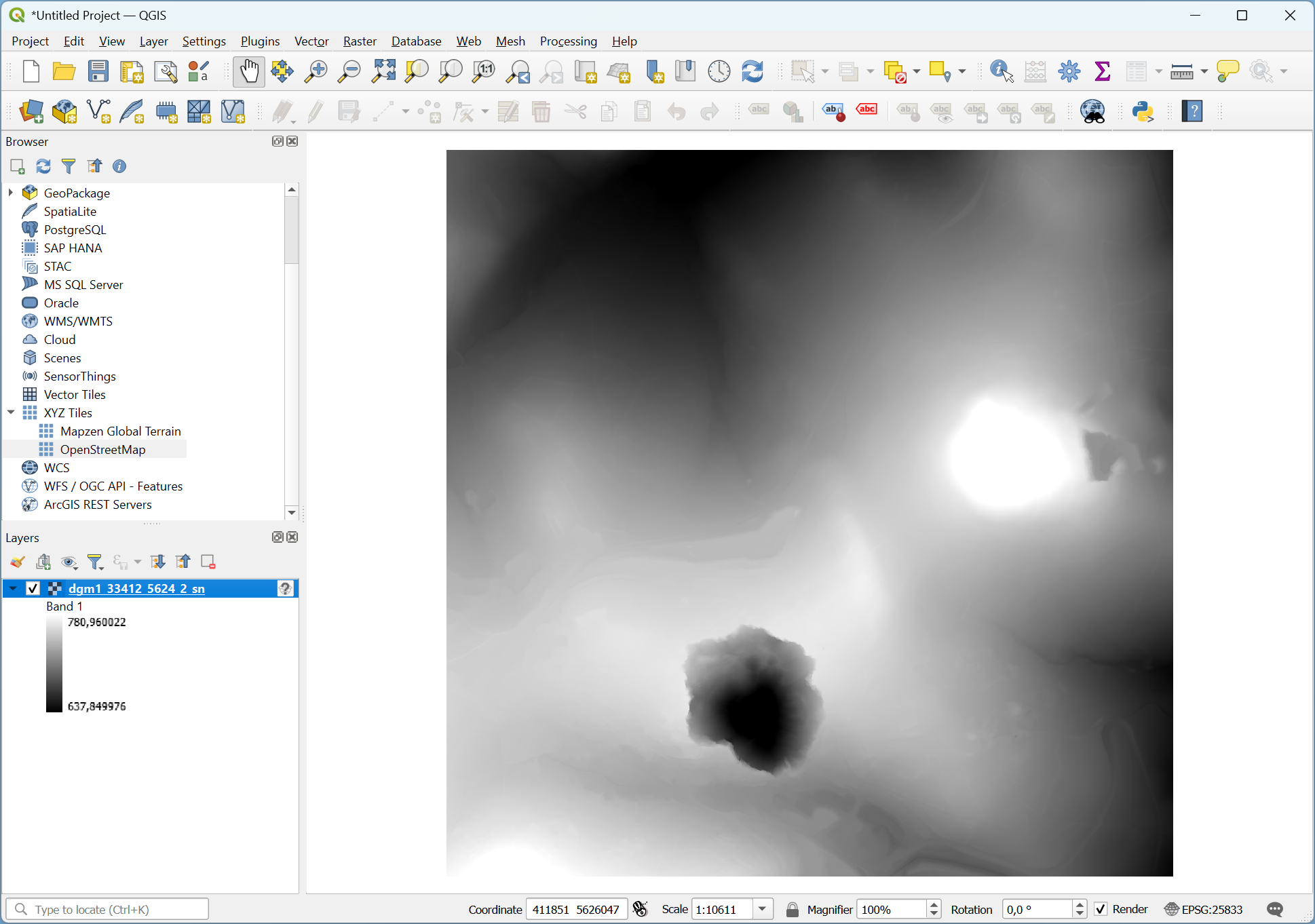Toggle the Render checkbox in status bar

[x=1101, y=909]
